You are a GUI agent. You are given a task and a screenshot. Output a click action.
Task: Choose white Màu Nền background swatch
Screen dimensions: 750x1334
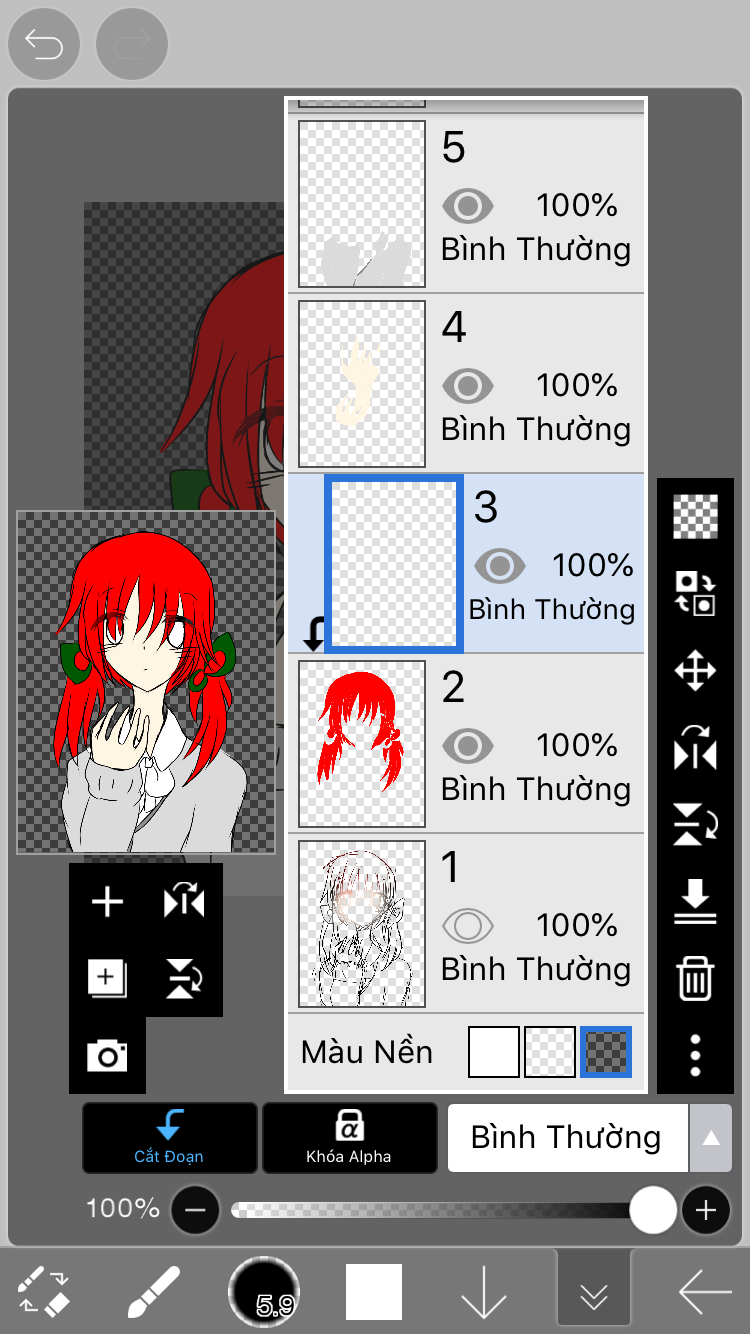coord(494,1052)
